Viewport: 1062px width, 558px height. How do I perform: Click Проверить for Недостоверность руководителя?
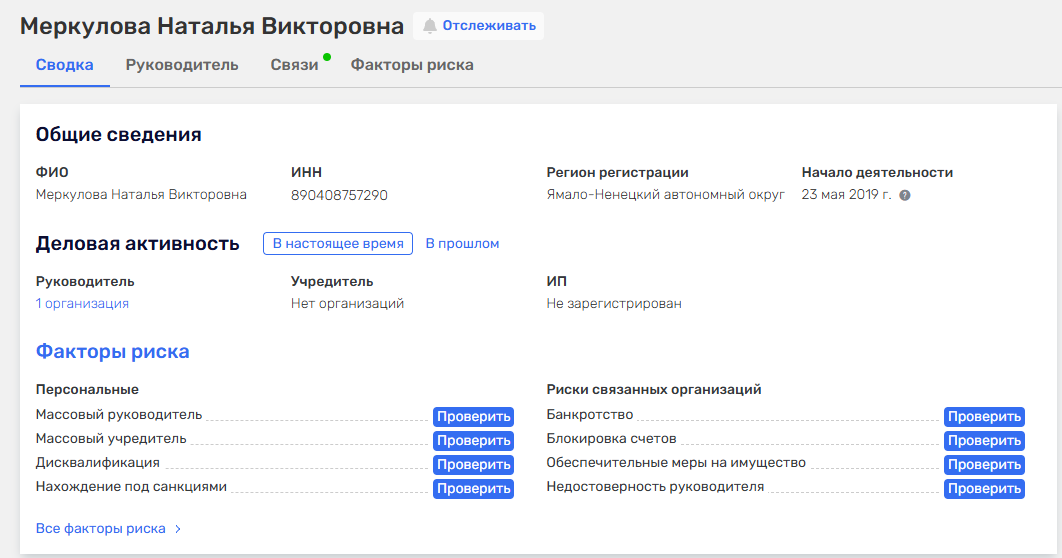984,489
